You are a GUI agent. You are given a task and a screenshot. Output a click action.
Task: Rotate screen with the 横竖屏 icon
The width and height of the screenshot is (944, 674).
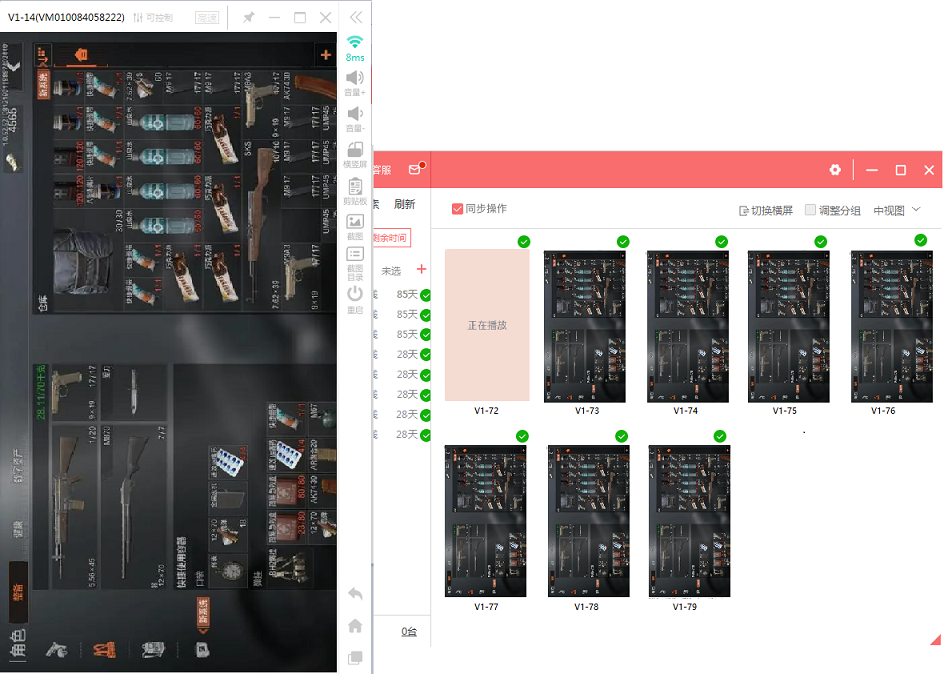pyautogui.click(x=355, y=150)
